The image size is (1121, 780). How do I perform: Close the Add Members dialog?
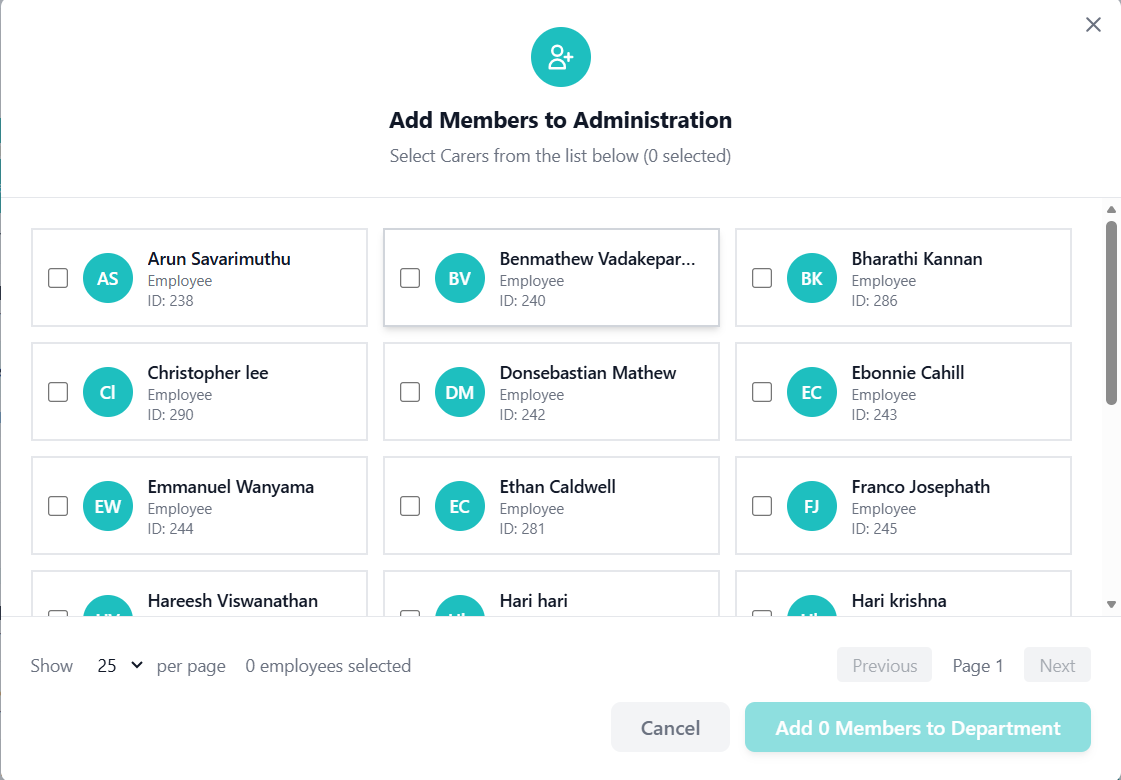1093,25
